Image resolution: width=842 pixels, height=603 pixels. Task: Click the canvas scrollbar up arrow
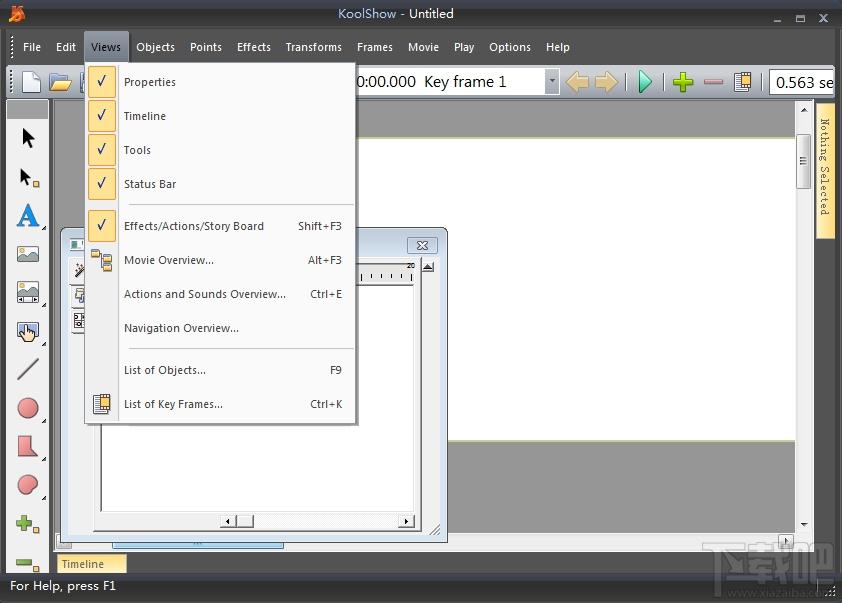804,110
